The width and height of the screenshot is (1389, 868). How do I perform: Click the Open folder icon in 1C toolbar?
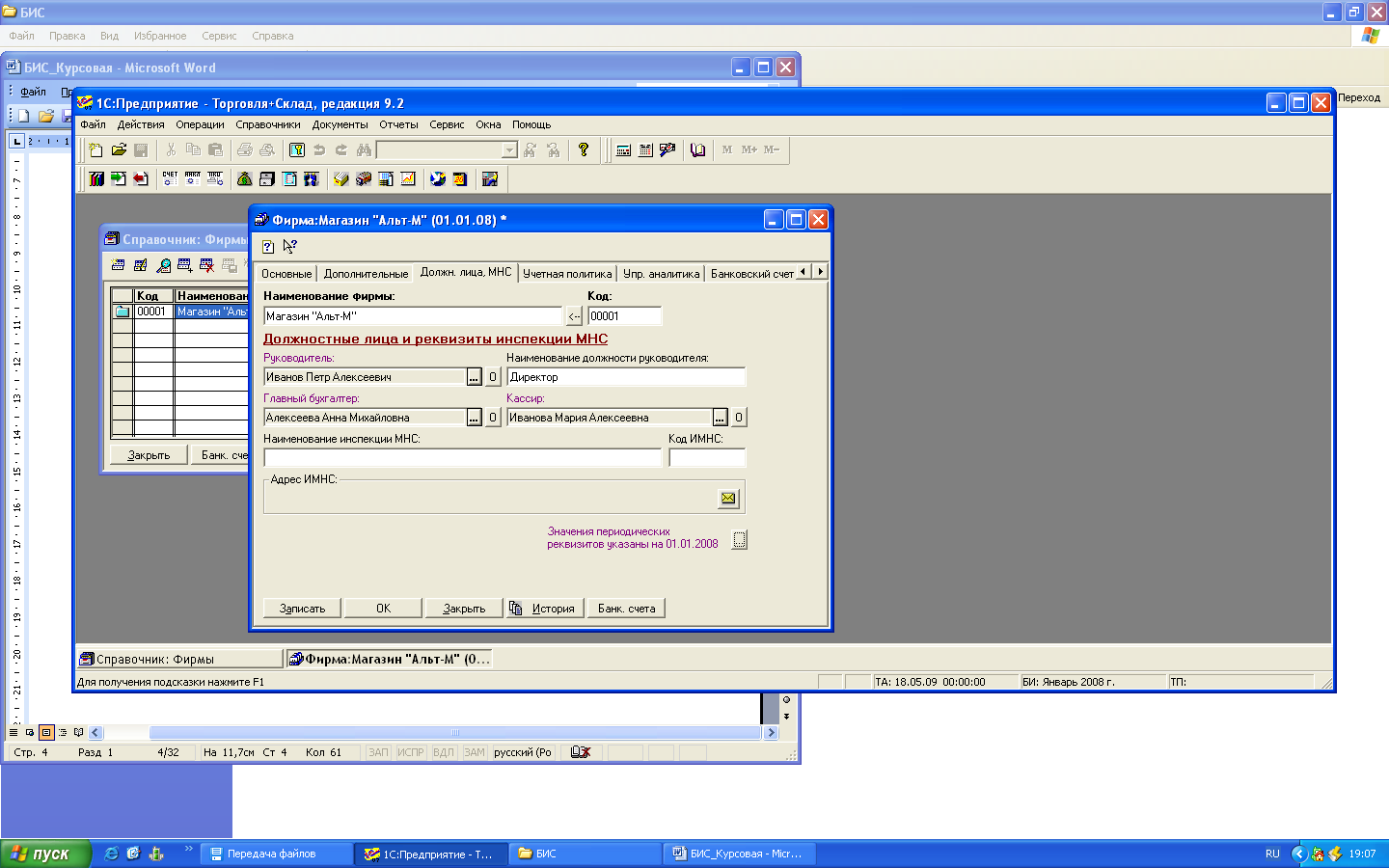pyautogui.click(x=119, y=149)
